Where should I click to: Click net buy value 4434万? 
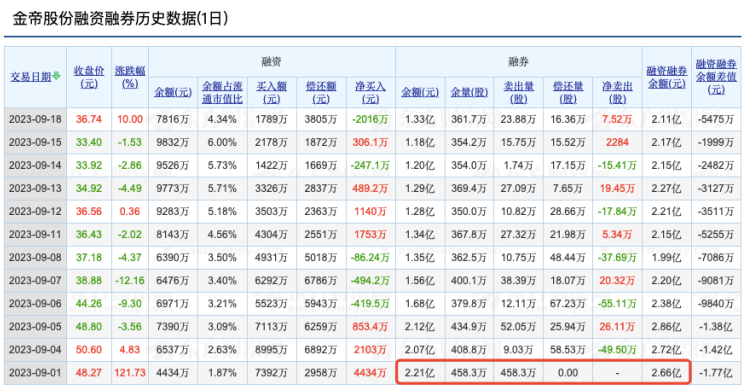point(370,372)
